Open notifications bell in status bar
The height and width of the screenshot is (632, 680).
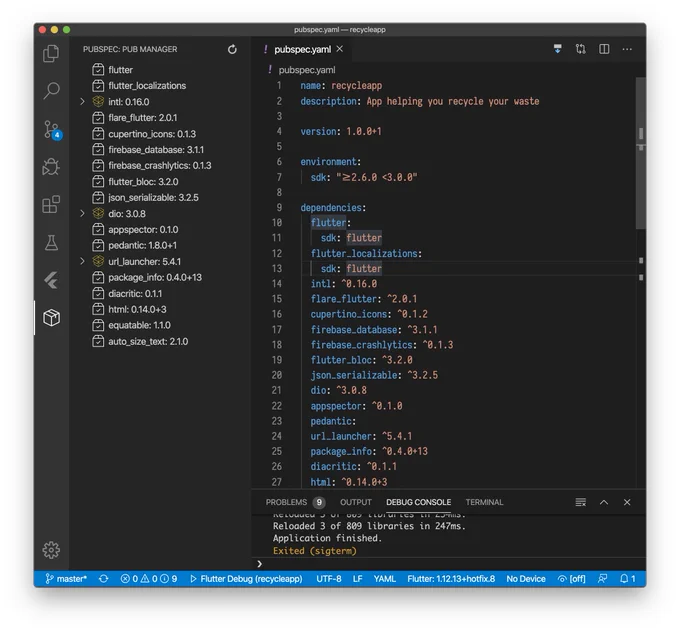628,579
